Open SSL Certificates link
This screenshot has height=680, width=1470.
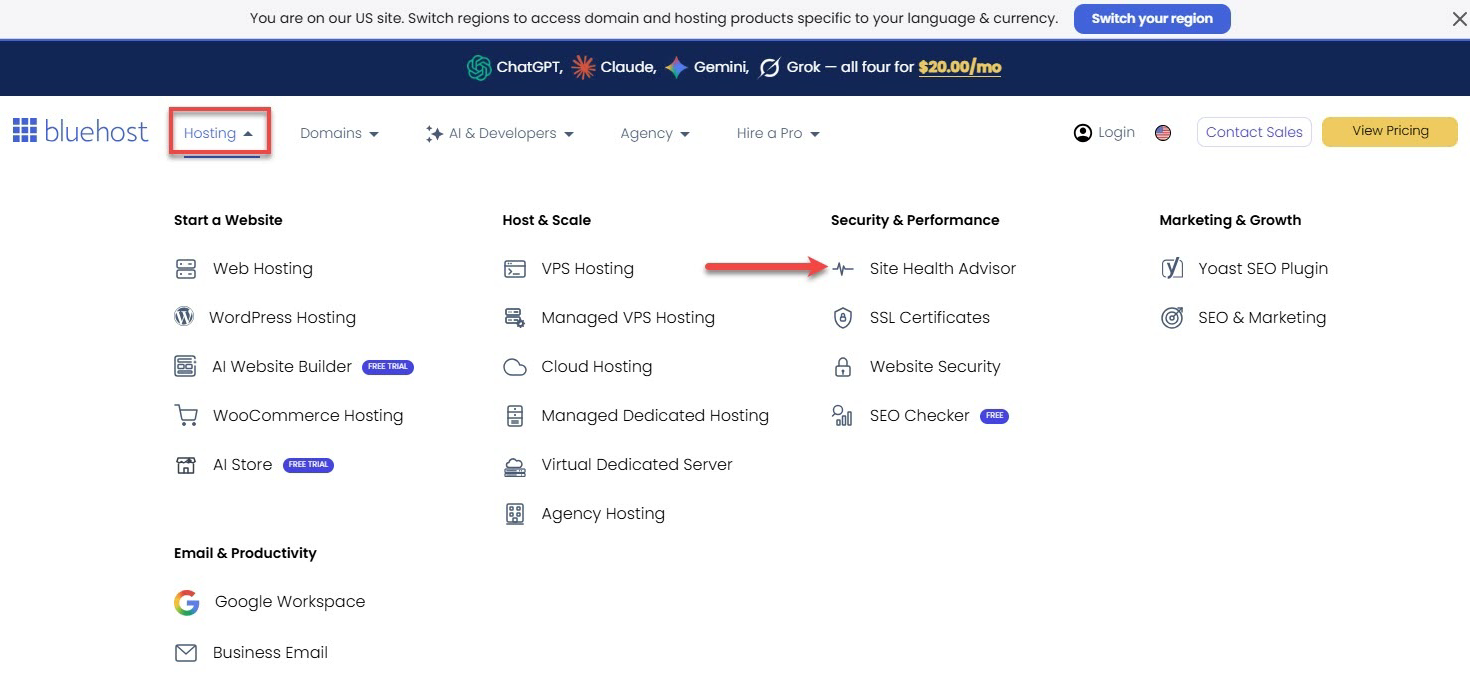pos(930,318)
